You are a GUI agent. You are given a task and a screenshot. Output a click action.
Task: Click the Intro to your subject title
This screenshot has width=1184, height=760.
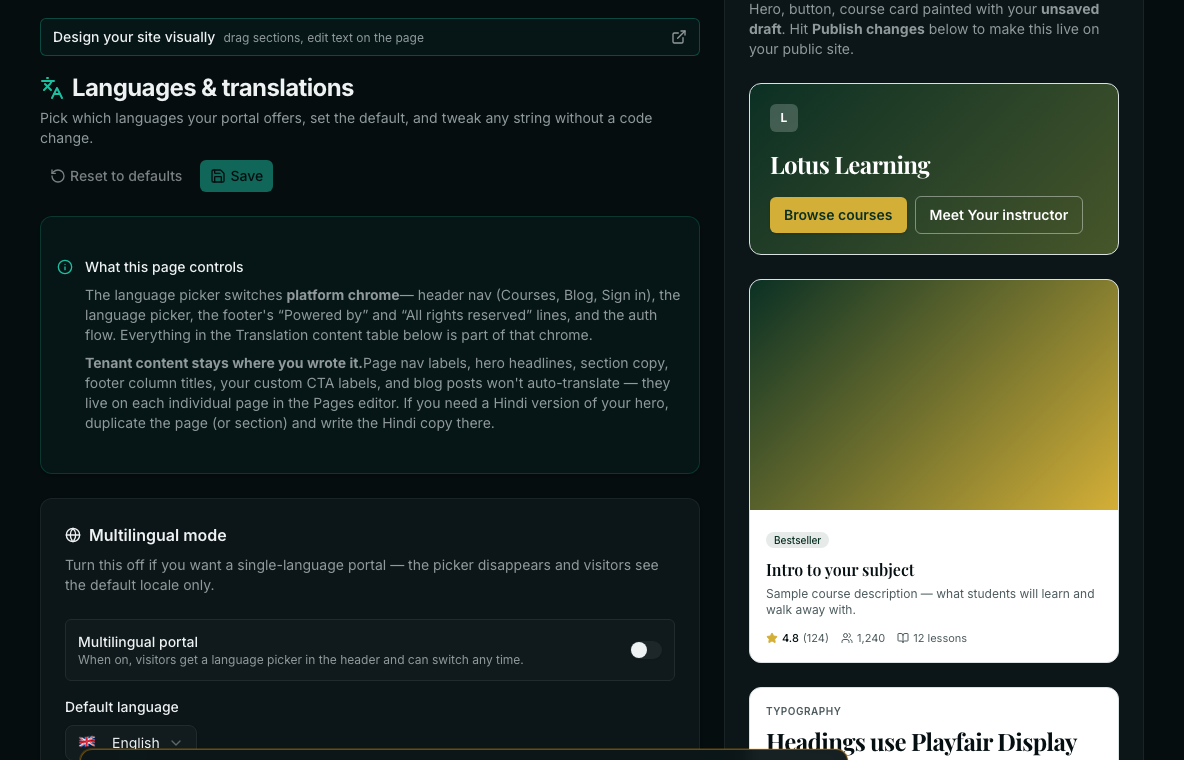(x=840, y=570)
